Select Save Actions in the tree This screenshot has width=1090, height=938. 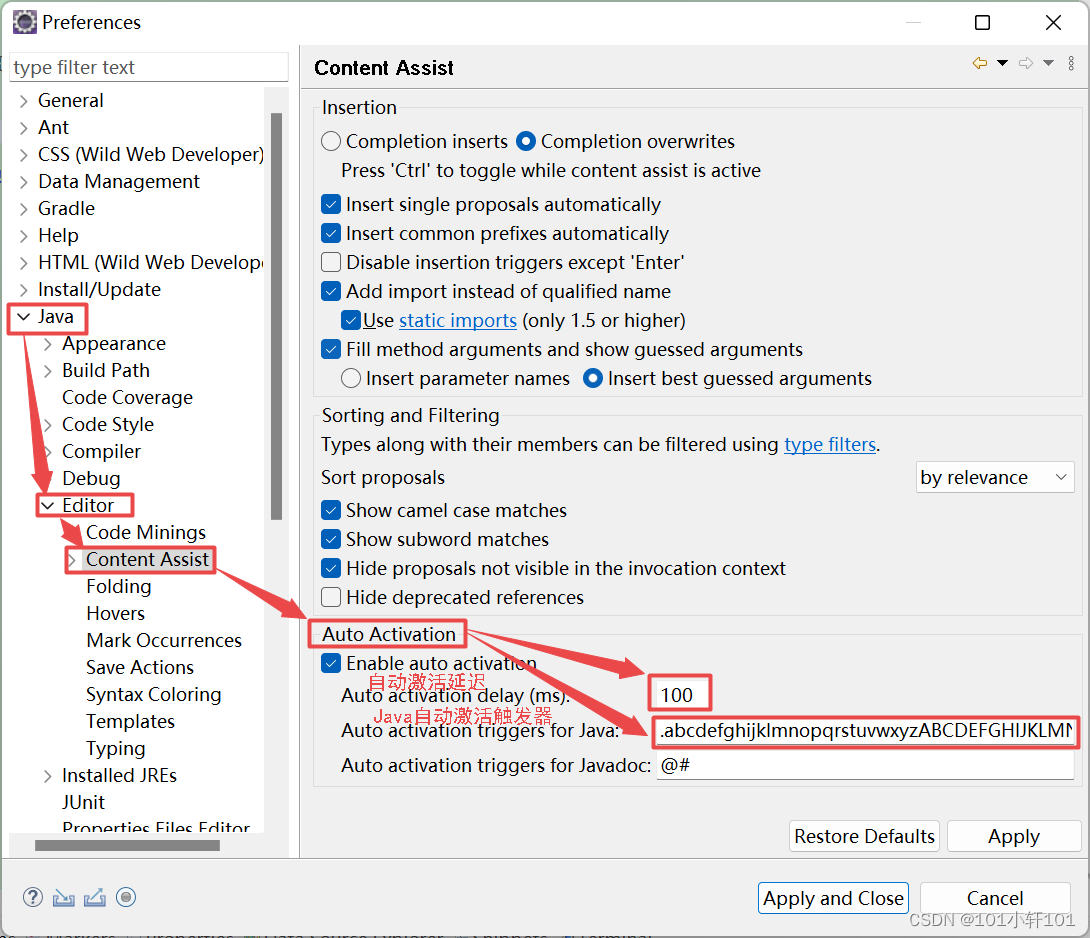[x=140, y=668]
